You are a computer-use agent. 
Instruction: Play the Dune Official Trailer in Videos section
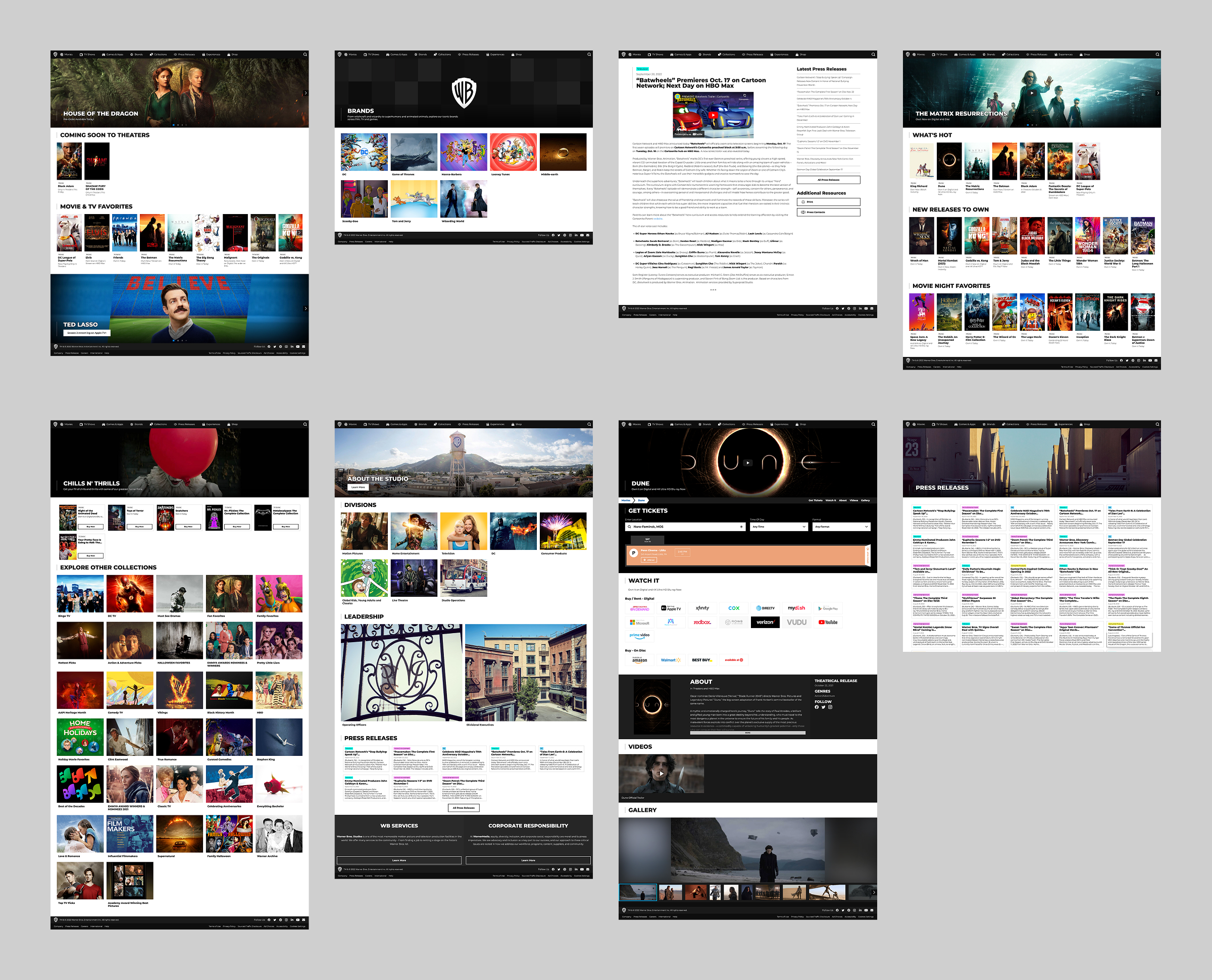(661, 773)
